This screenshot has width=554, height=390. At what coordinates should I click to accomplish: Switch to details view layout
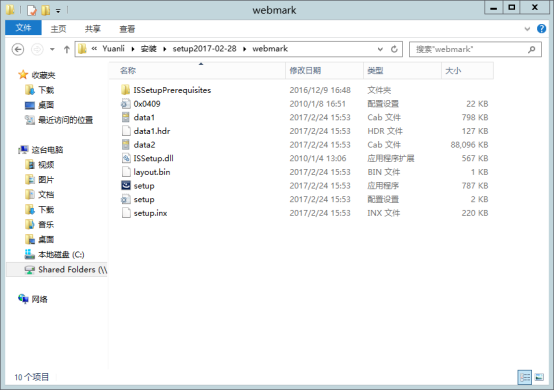click(525, 377)
